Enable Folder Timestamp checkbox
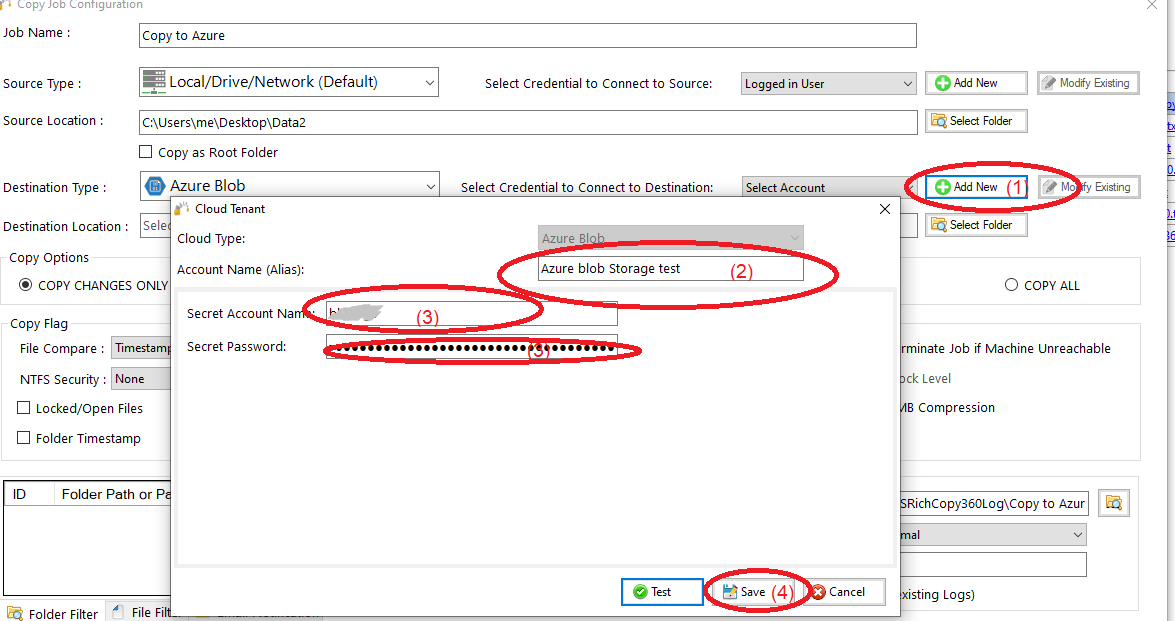 [x=23, y=437]
